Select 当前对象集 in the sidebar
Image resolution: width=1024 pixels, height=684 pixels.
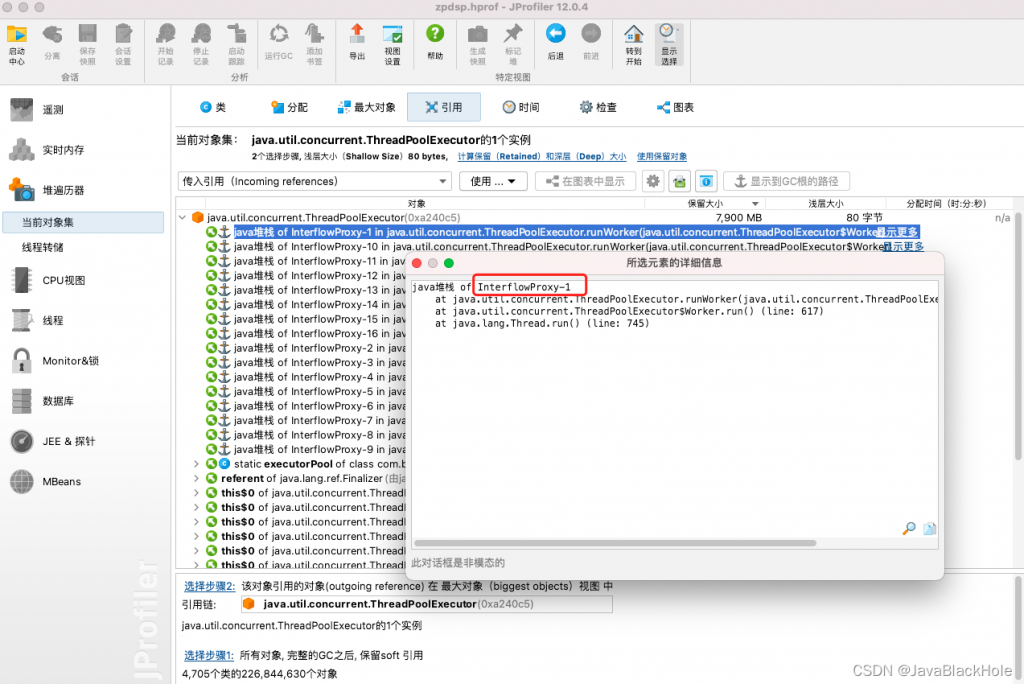click(83, 222)
